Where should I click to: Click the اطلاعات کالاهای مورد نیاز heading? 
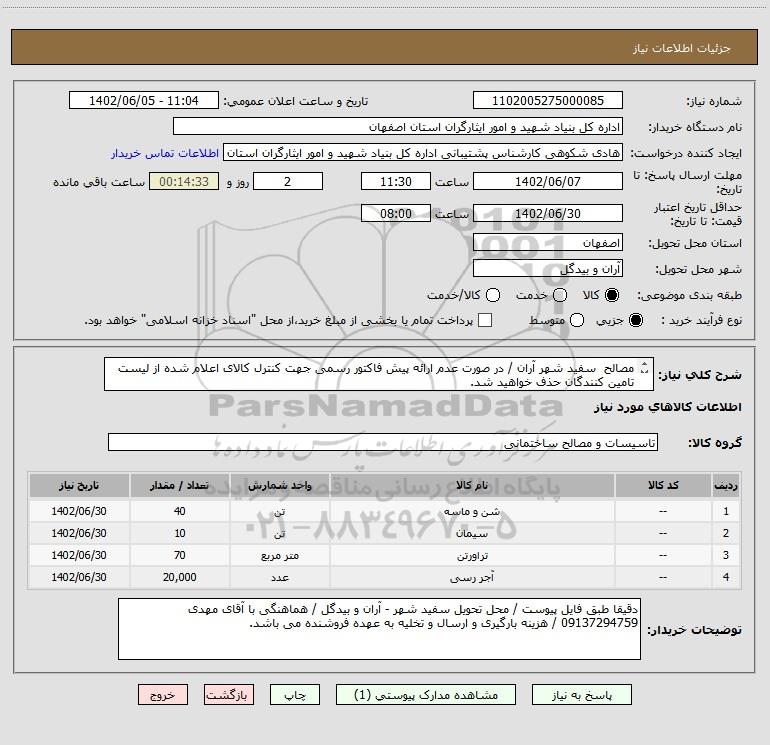pos(667,407)
